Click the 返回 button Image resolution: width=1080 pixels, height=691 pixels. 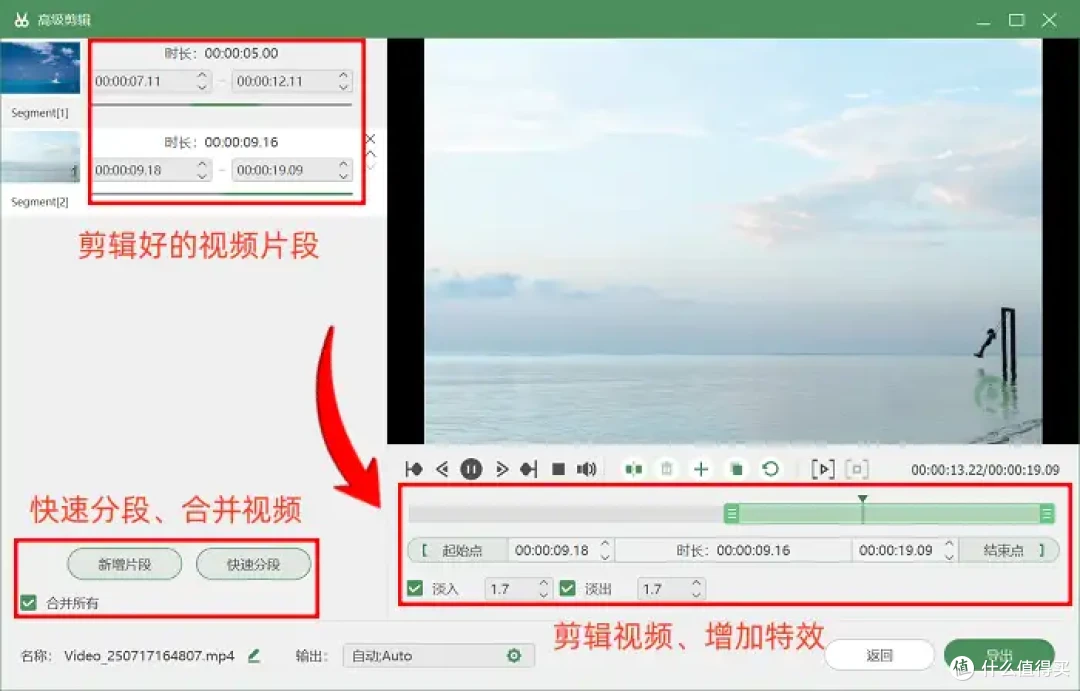[x=880, y=655]
